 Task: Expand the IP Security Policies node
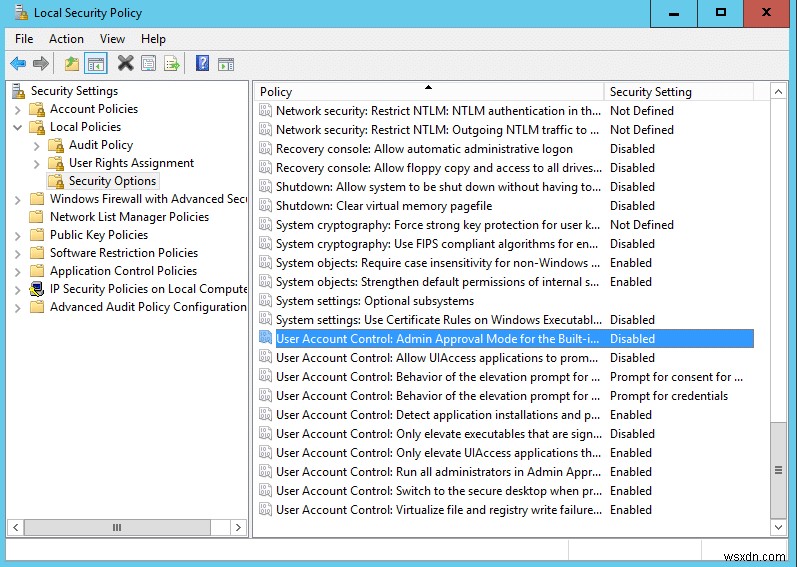point(17,290)
